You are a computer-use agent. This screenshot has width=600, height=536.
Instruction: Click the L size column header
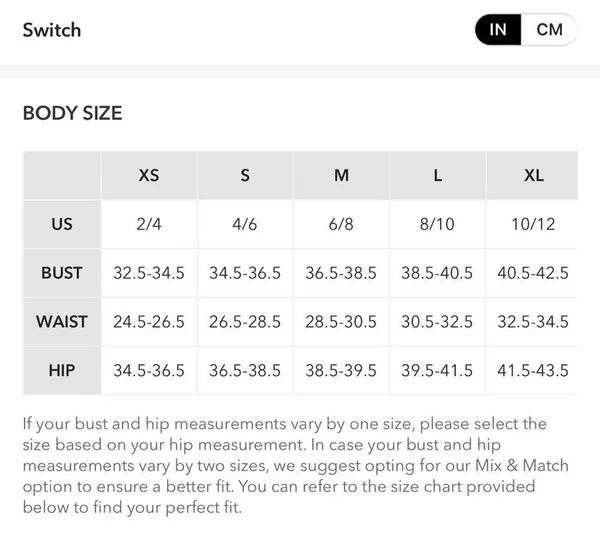point(438,176)
